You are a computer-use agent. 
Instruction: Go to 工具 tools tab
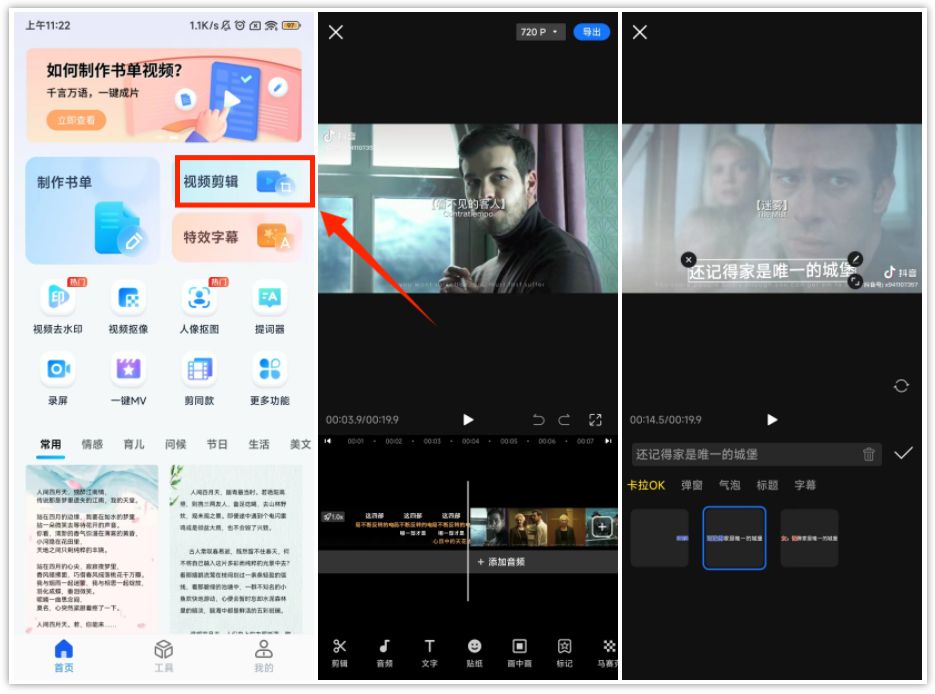click(163, 655)
